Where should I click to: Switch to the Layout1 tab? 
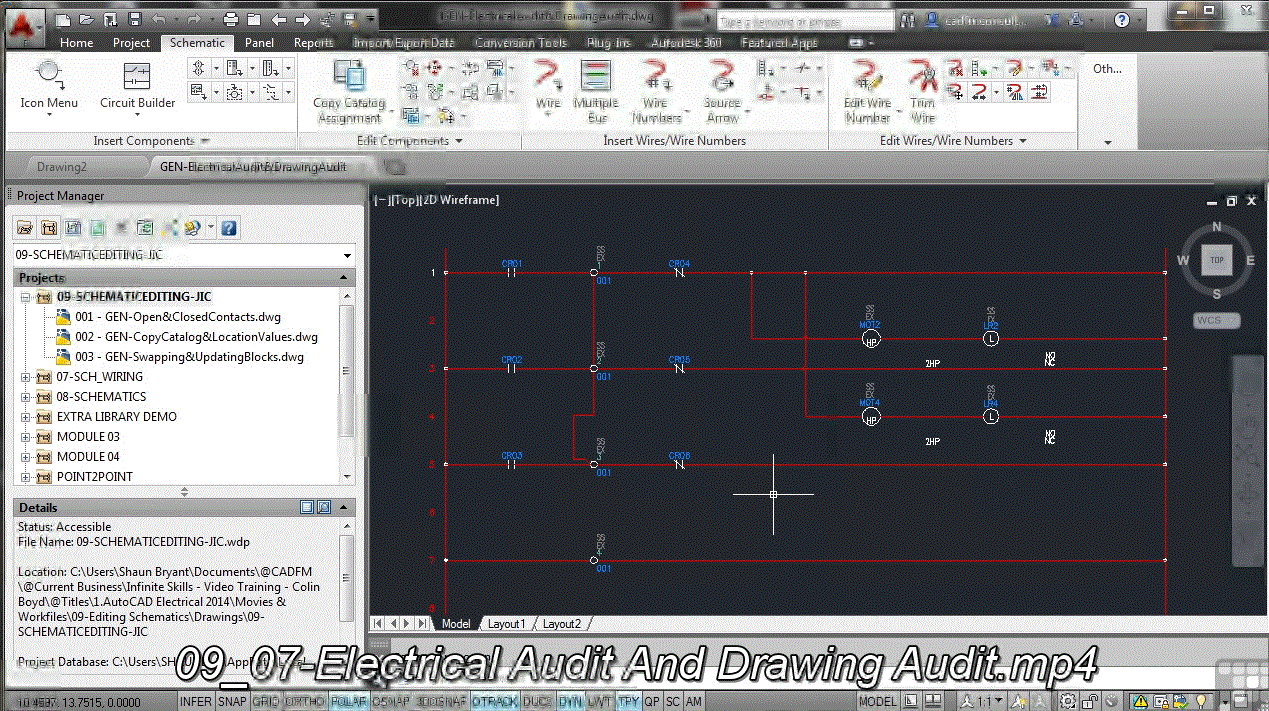click(x=506, y=624)
